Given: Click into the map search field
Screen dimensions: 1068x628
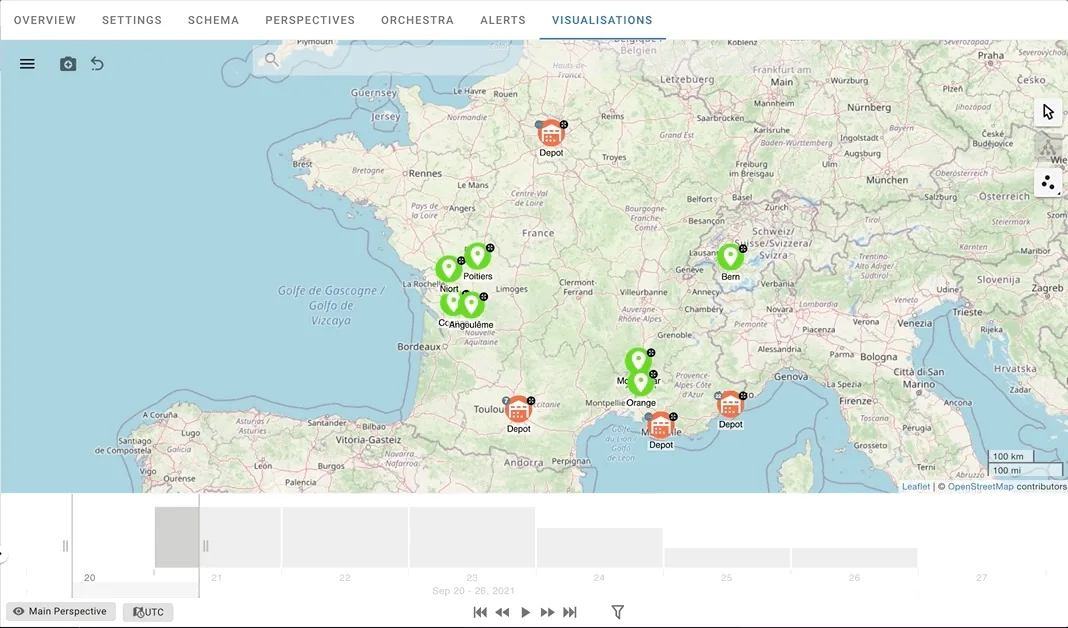Looking at the screenshot, I should tap(388, 60).
